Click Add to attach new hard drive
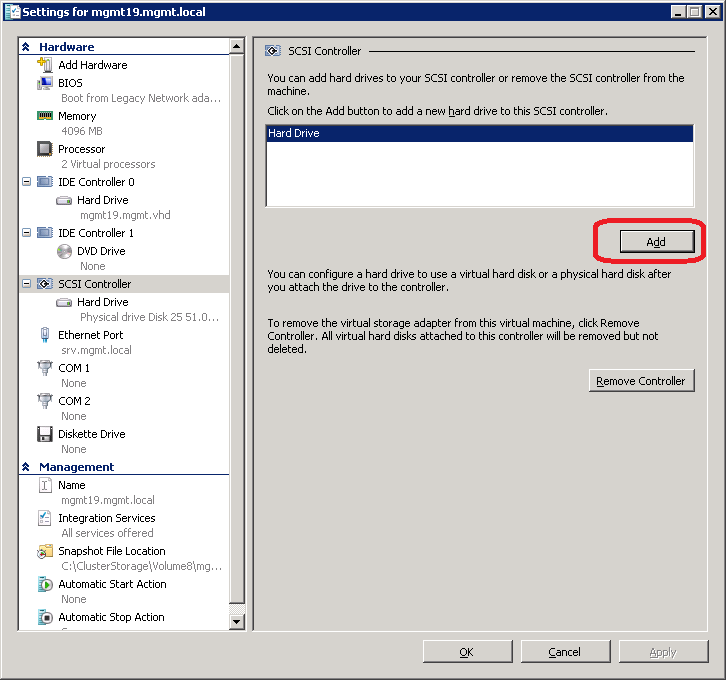 click(x=657, y=242)
